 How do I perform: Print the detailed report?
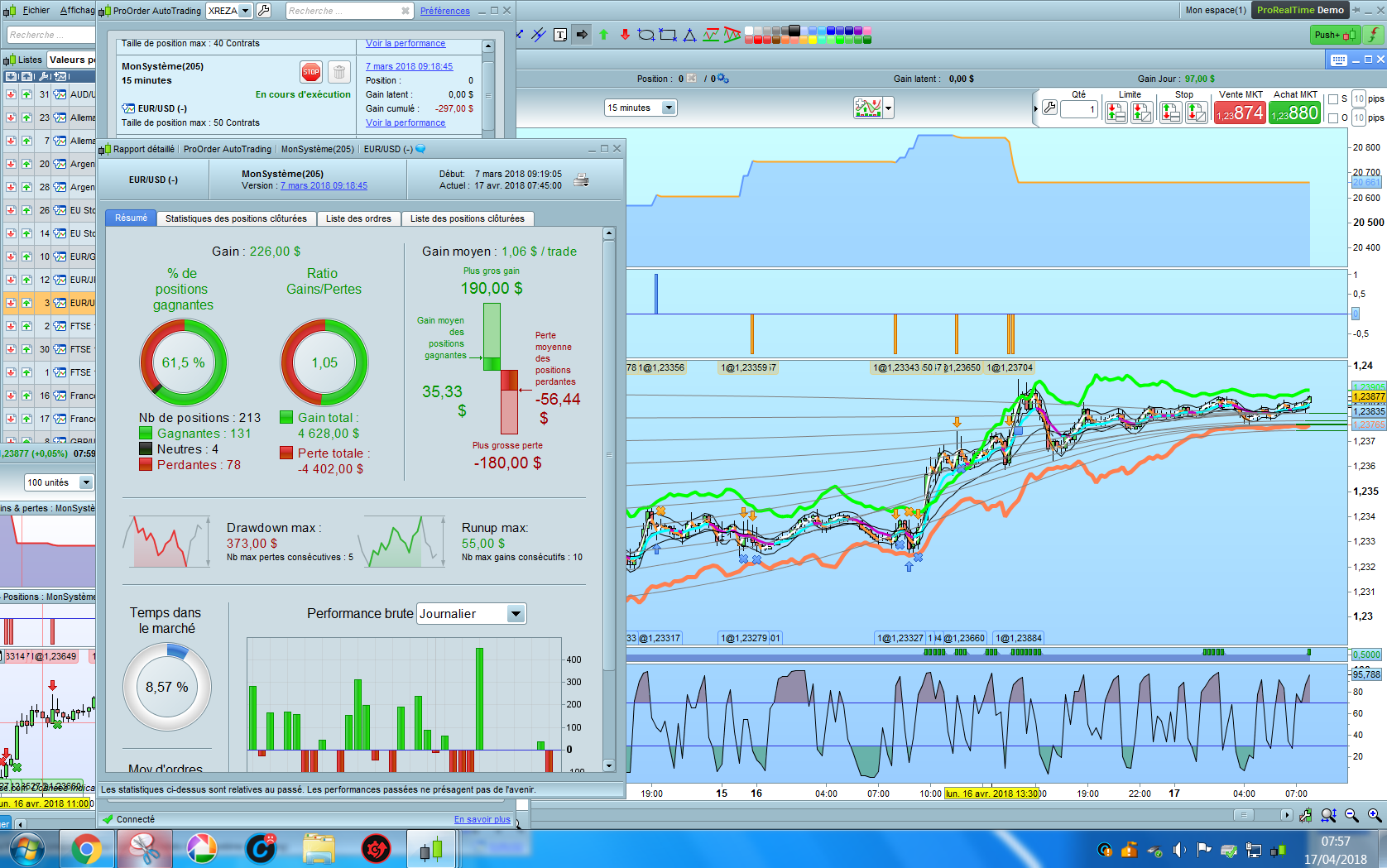[582, 180]
